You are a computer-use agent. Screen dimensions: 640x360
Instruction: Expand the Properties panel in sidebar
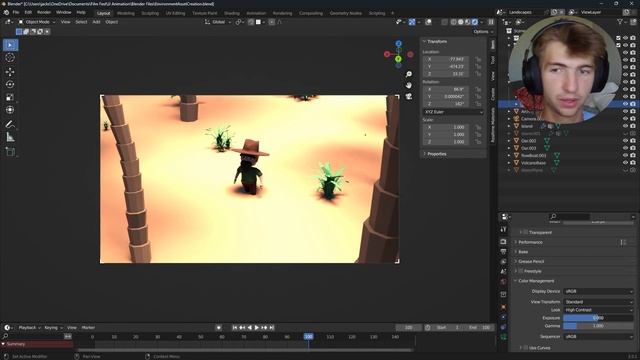click(x=436, y=154)
